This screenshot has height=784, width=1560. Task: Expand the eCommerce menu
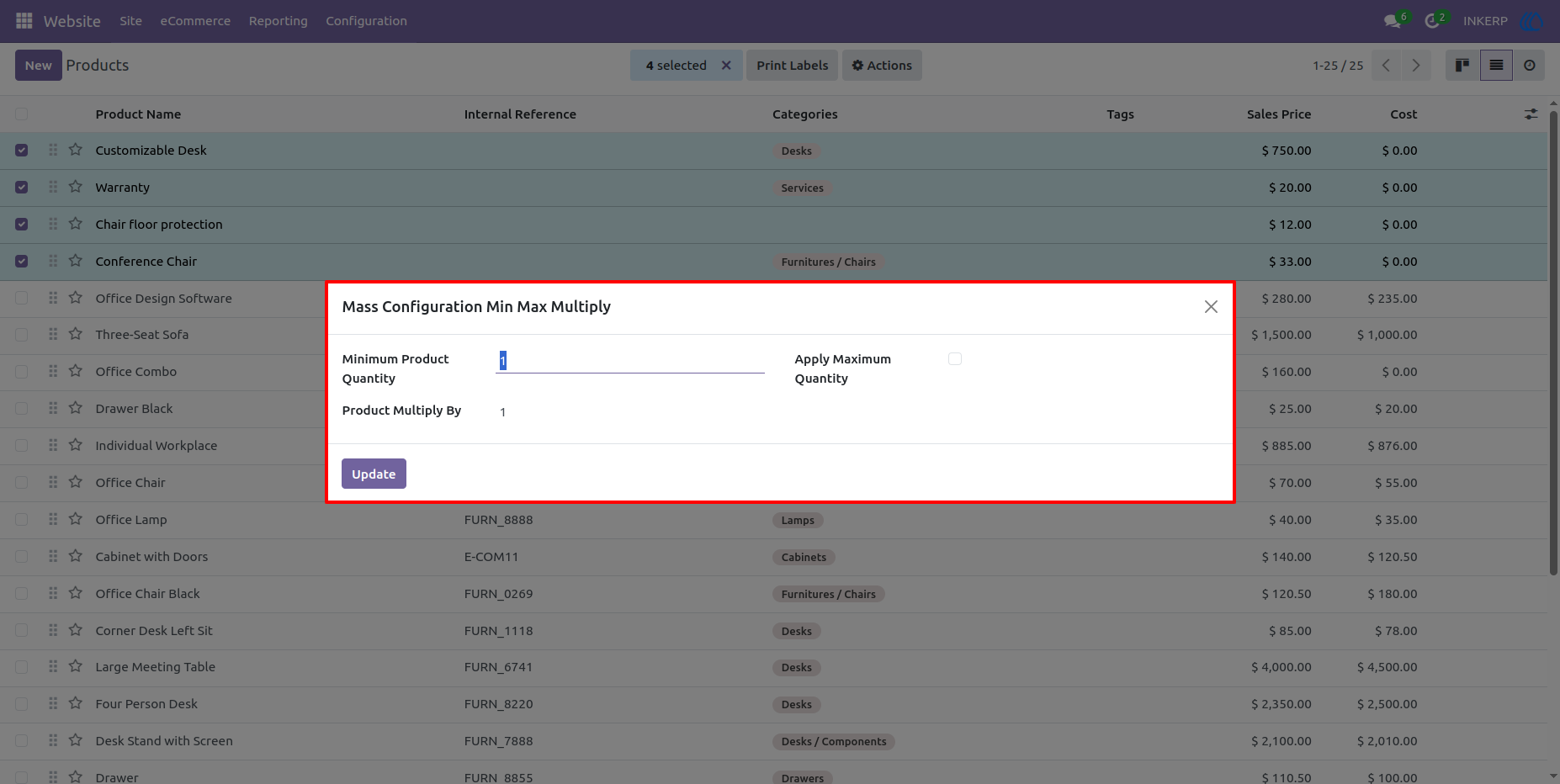195,21
